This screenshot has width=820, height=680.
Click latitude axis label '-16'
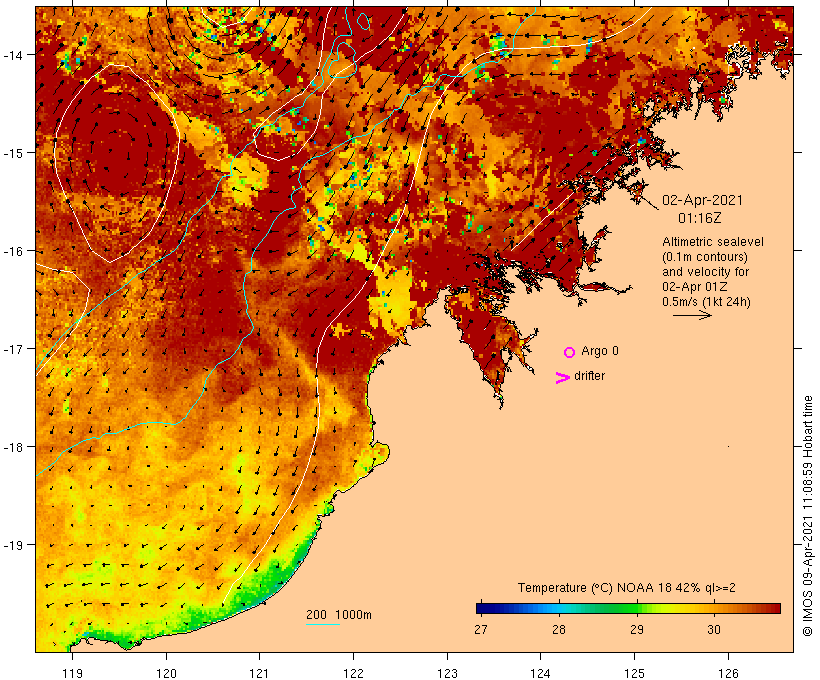pos(13,251)
